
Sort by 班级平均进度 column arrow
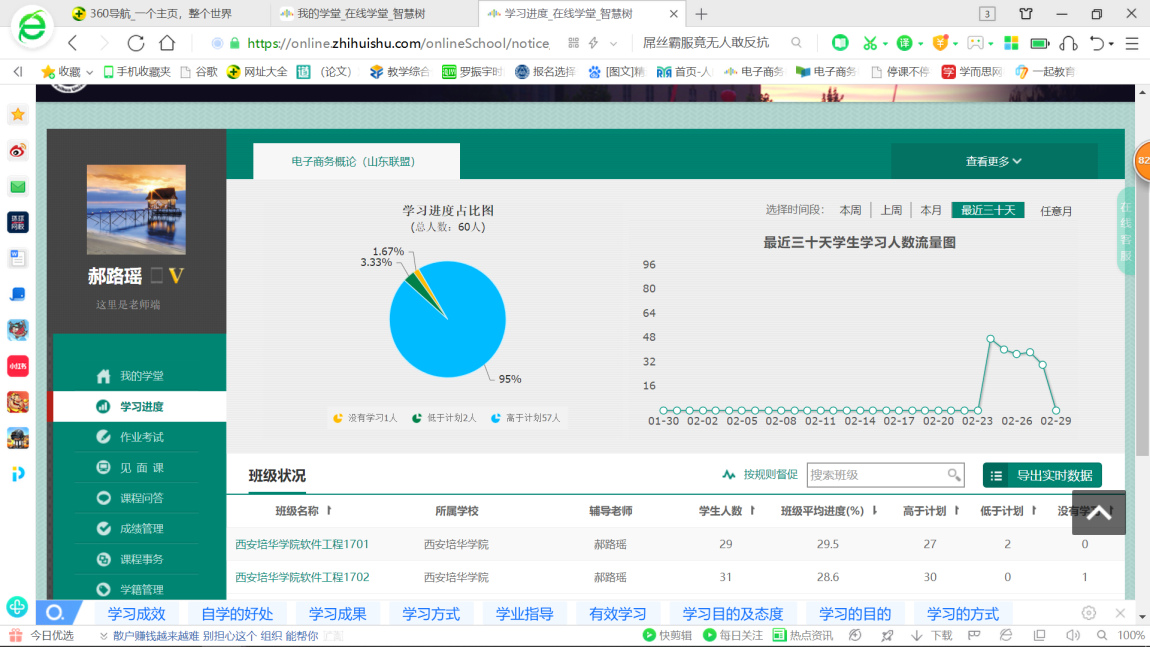pos(874,510)
